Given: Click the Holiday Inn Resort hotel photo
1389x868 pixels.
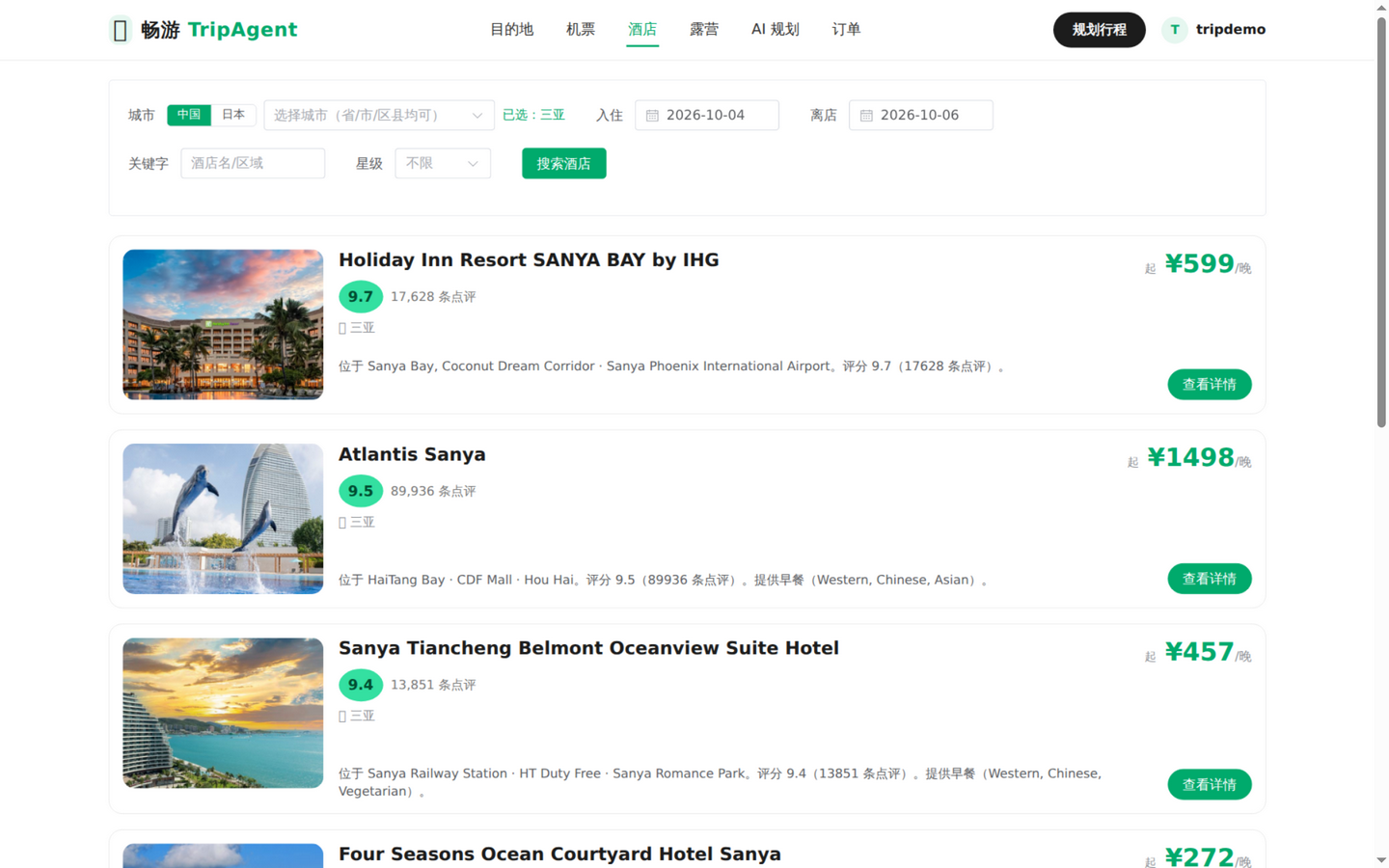Looking at the screenshot, I should pos(223,325).
